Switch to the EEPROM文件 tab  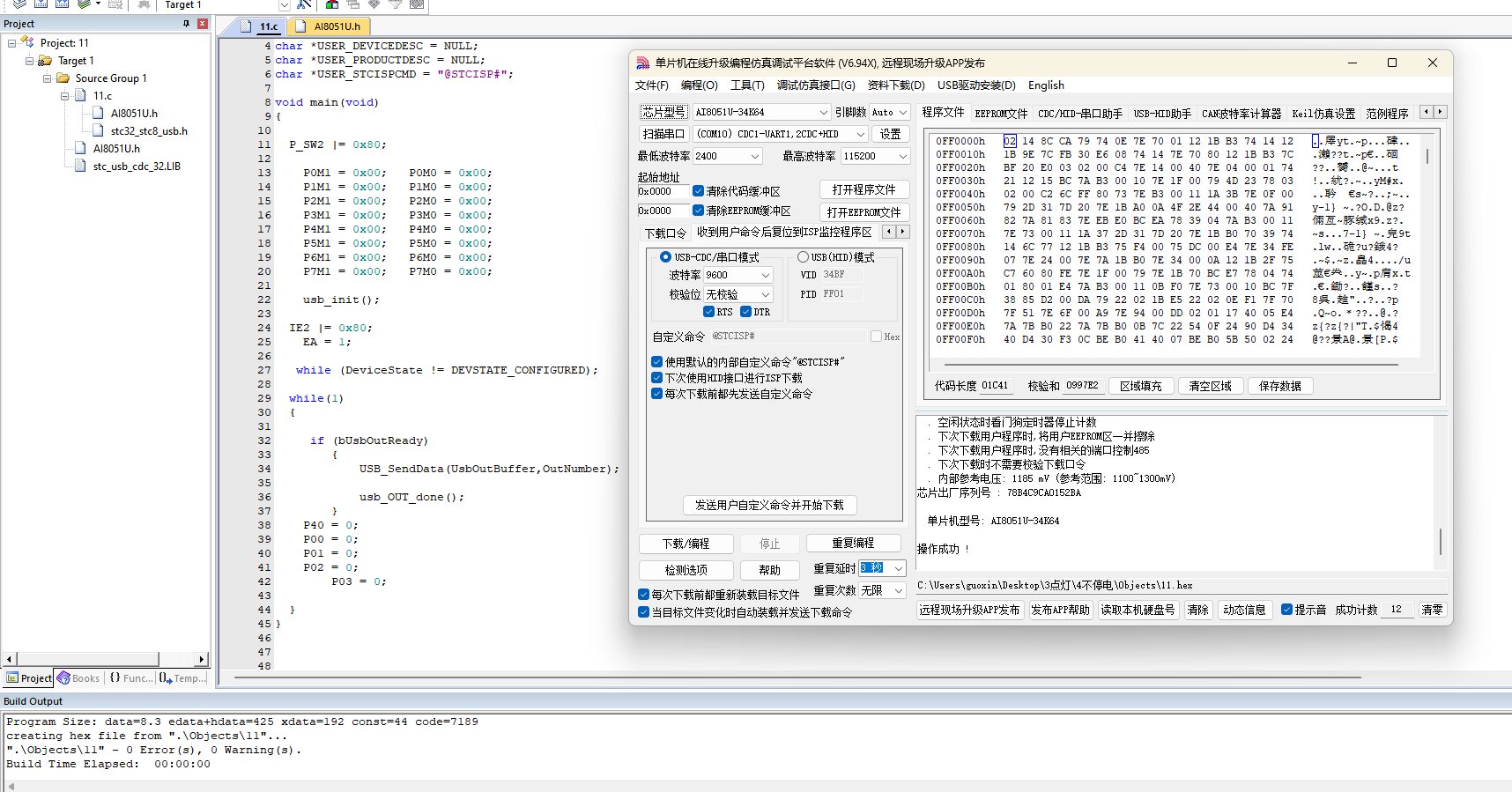1001,114
